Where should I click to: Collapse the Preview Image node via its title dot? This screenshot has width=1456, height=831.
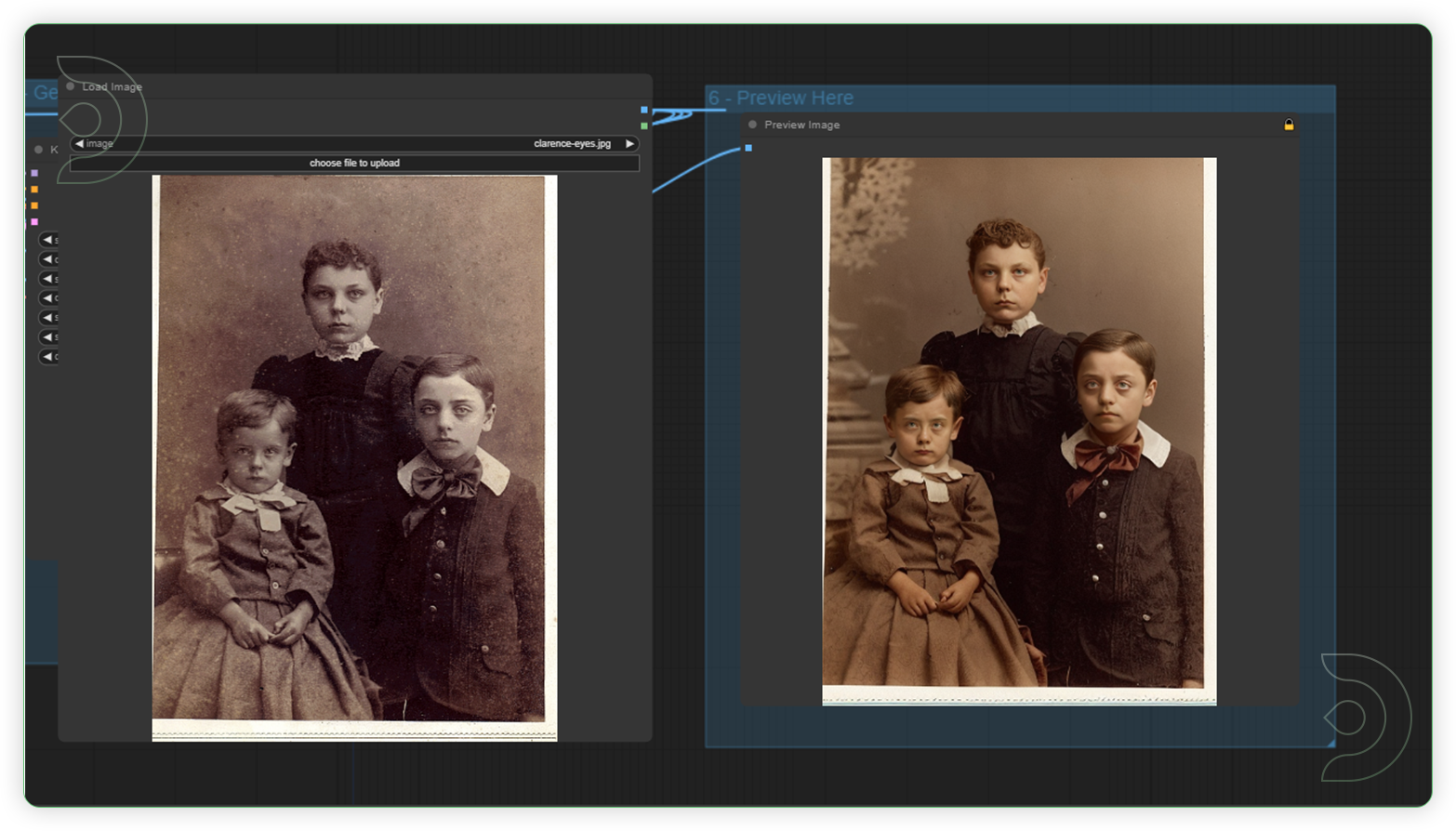(752, 125)
